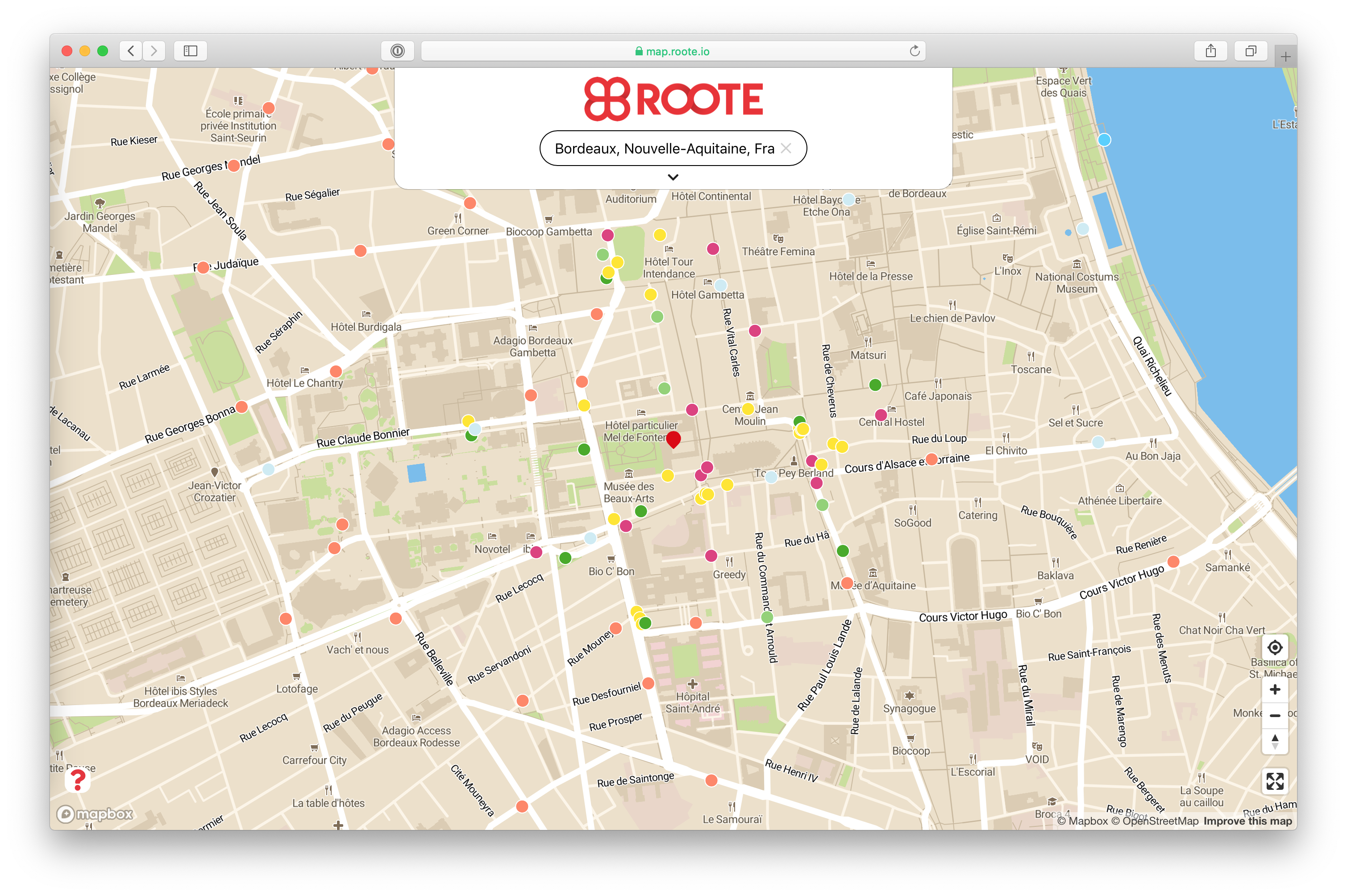Open the Improve this map link

pyautogui.click(x=1247, y=821)
